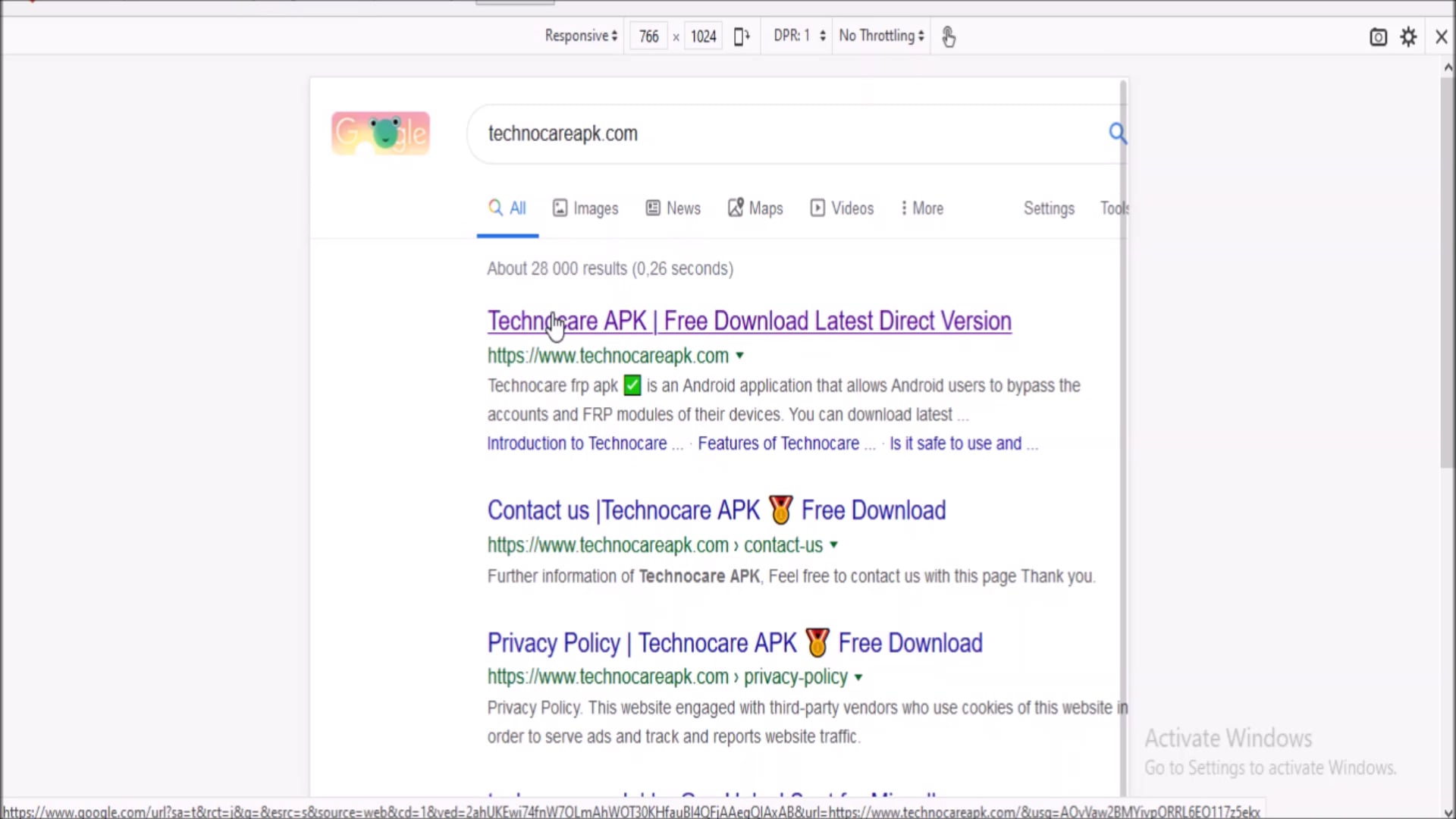Viewport: 1456px width, 819px height.
Task: Open the DPR dropdown
Action: coord(799,36)
